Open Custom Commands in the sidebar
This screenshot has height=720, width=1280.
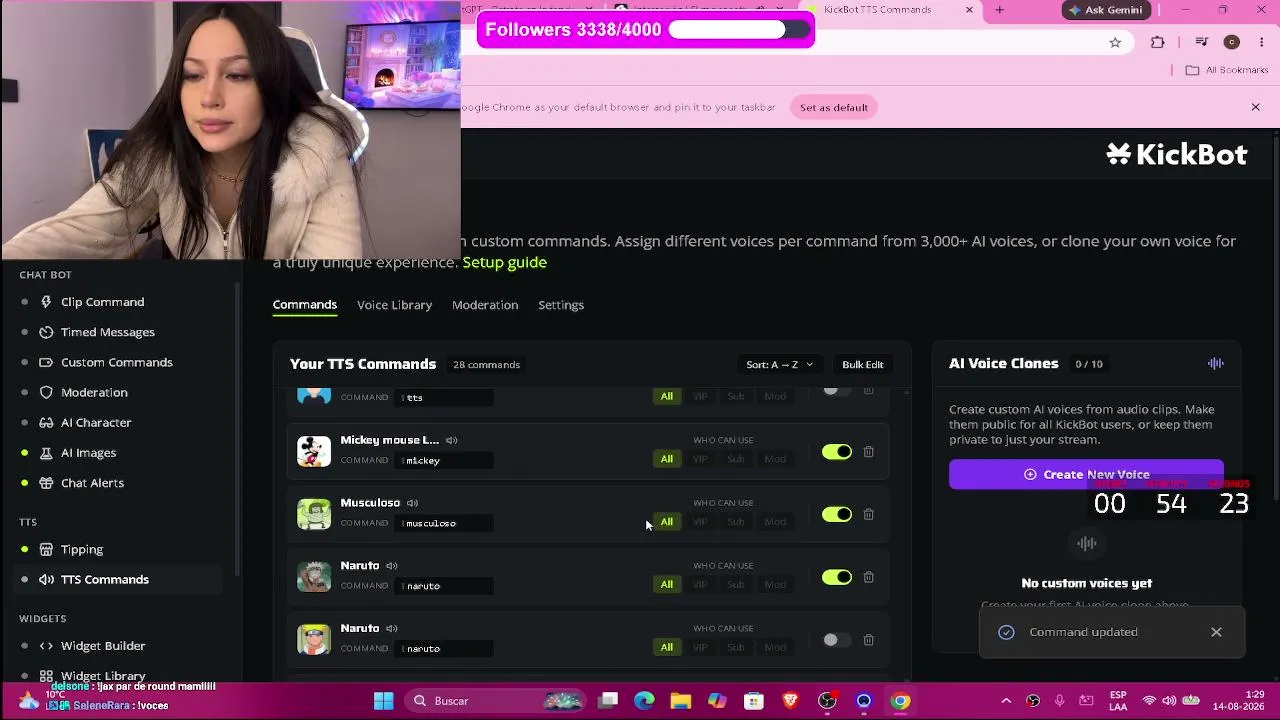[x=116, y=362]
